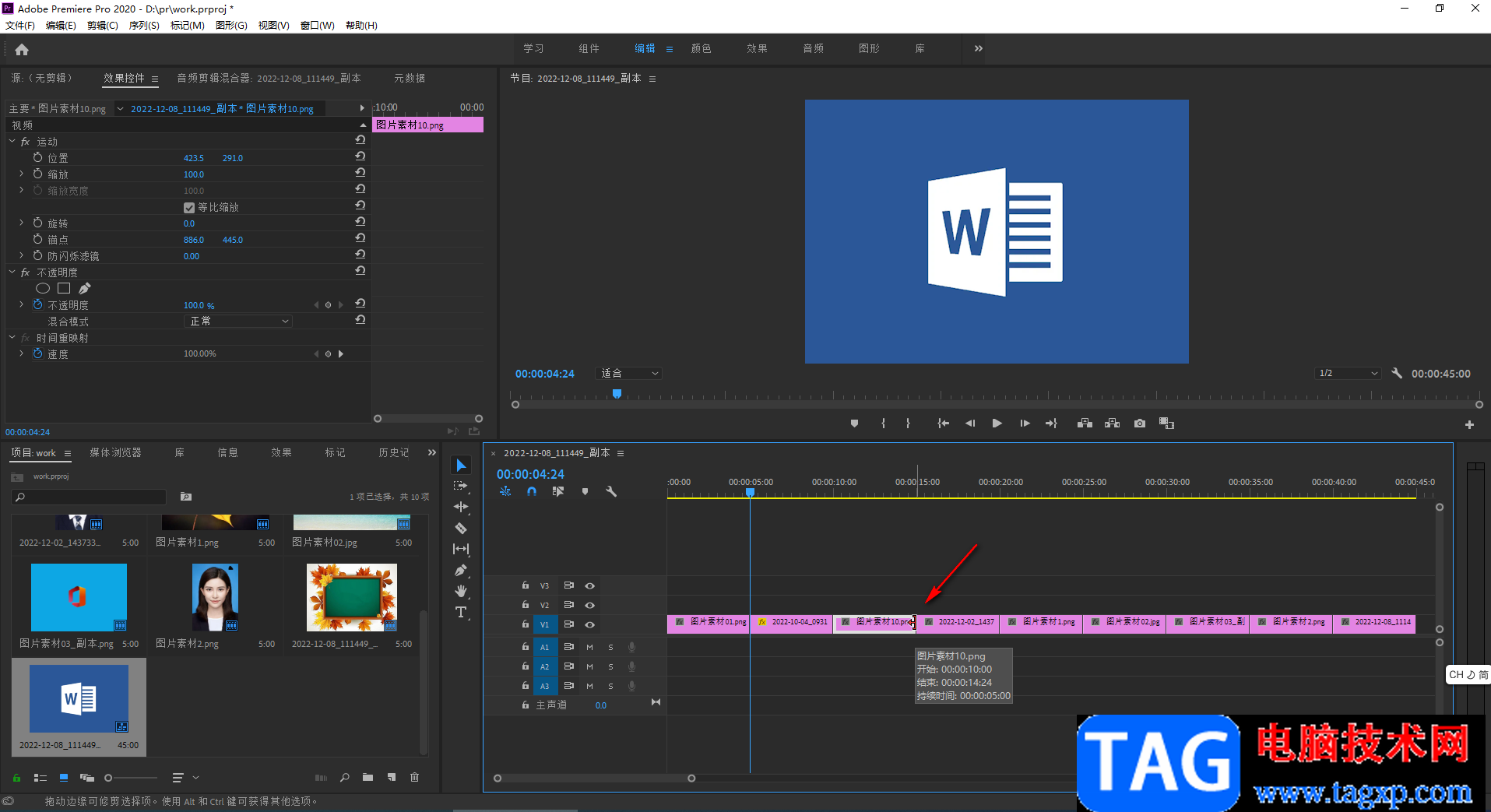The image size is (1491, 812).
Task: Click Mark Out in program monitor
Action: pos(908,424)
